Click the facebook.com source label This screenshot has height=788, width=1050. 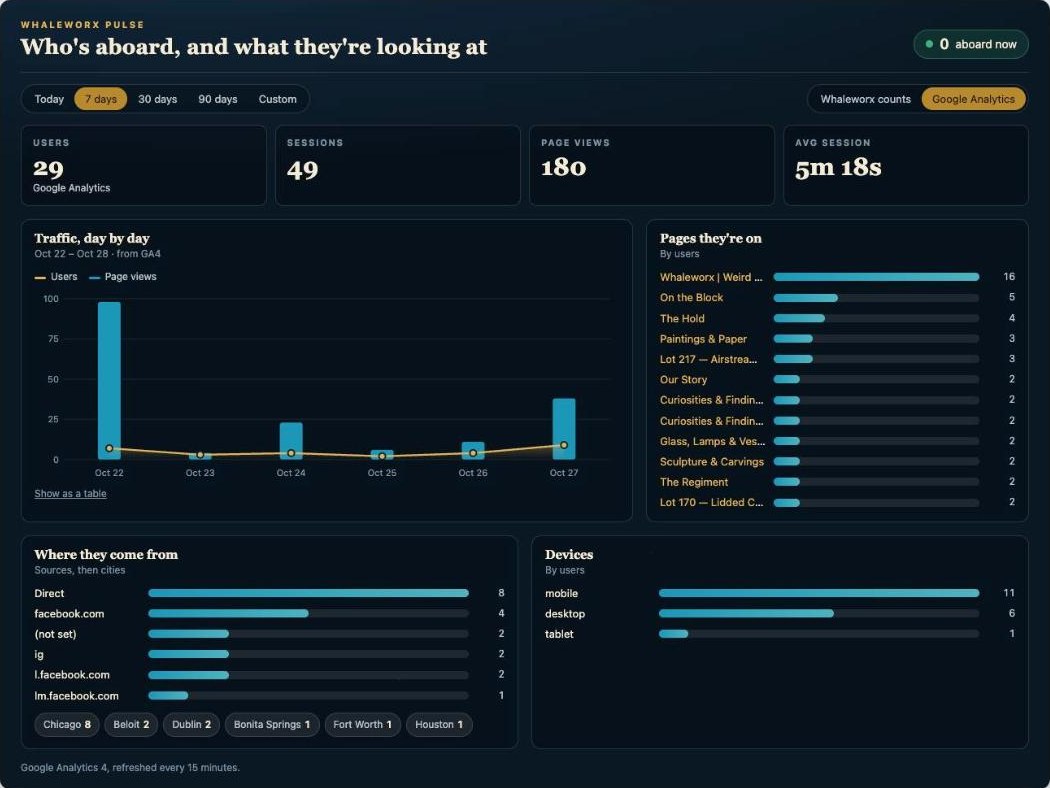tap(69, 613)
